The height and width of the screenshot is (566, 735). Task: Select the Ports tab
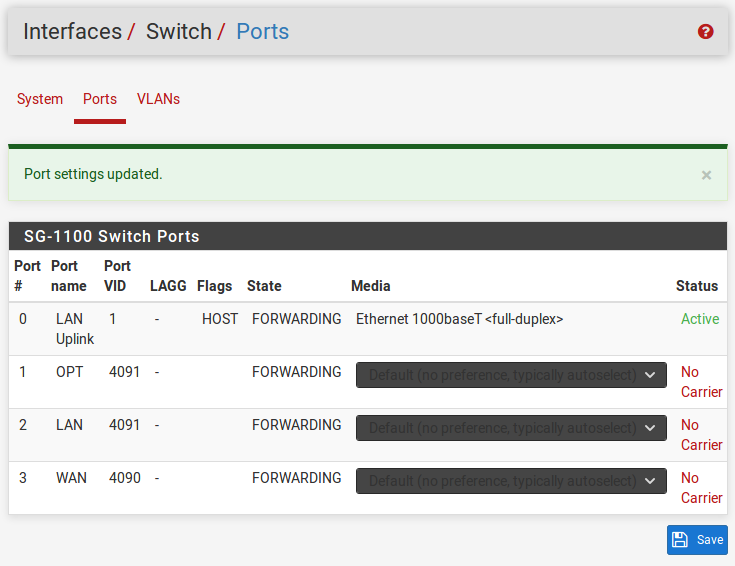coord(100,99)
